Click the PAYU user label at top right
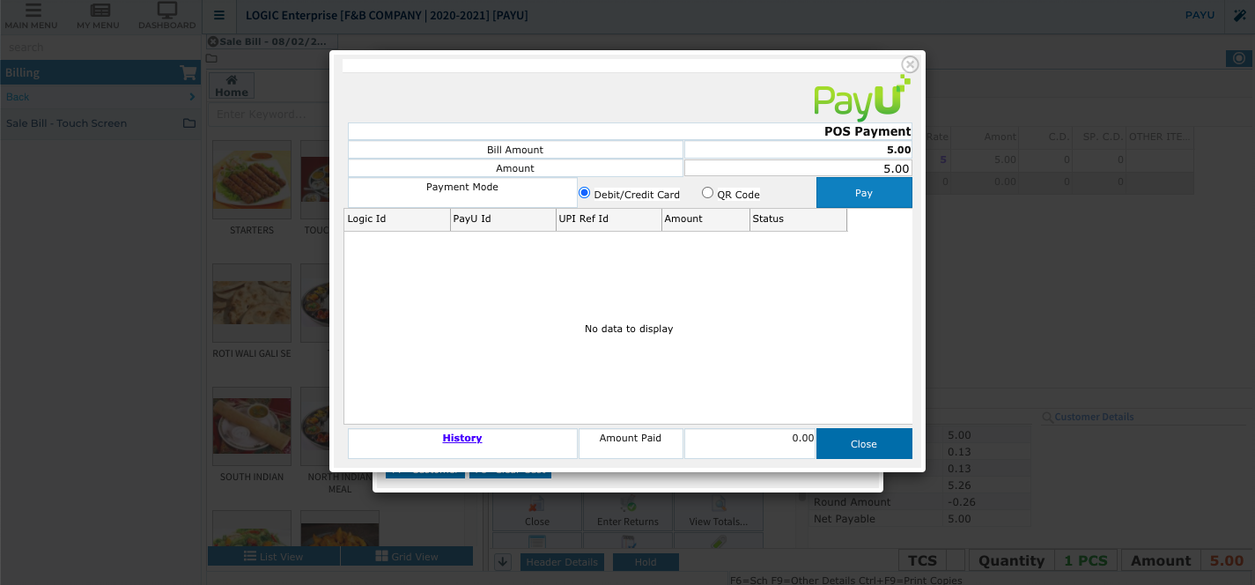1255x585 pixels. [1199, 15]
